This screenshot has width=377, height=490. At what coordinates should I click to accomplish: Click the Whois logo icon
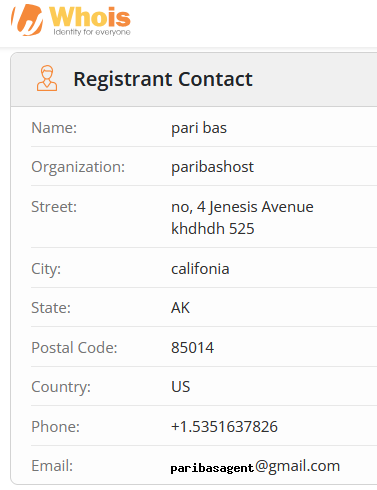coord(27,20)
